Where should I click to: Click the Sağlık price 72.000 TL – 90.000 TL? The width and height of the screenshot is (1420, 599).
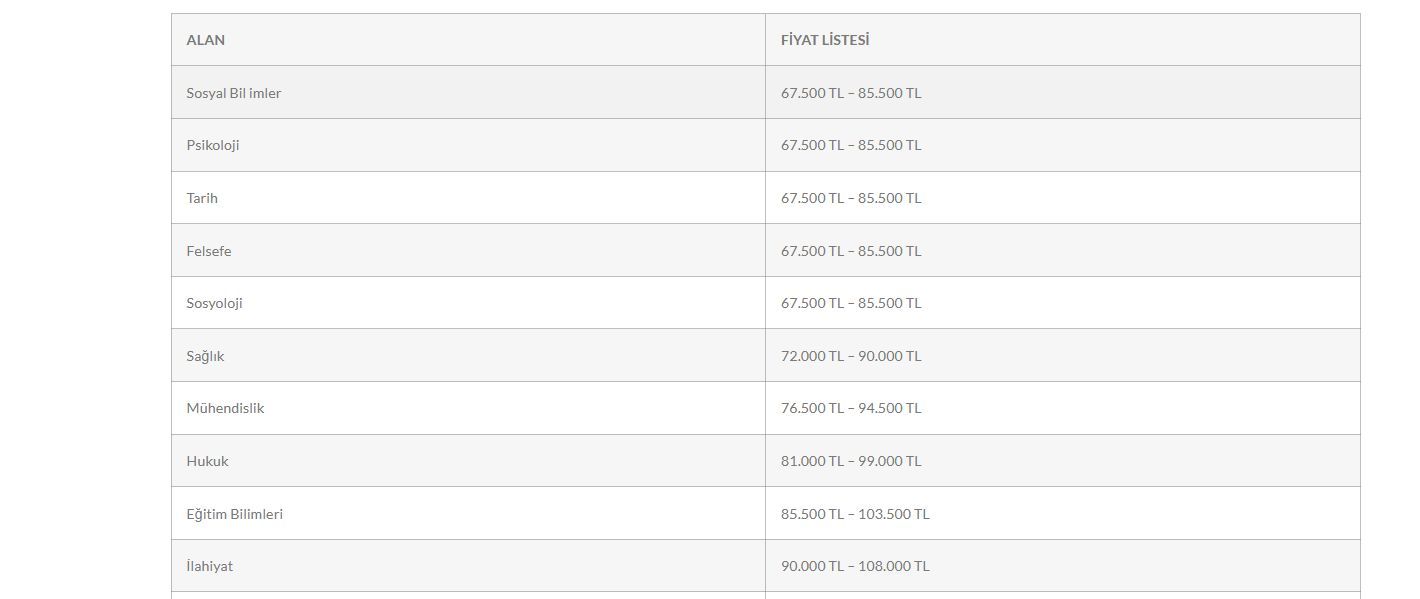click(x=851, y=356)
